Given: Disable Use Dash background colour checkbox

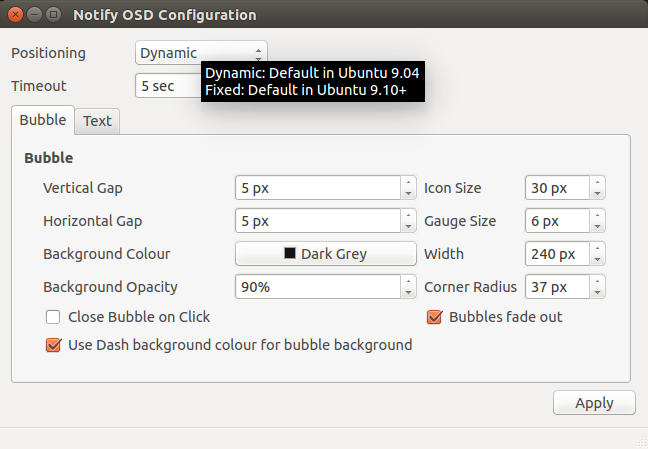Looking at the screenshot, I should [53, 345].
